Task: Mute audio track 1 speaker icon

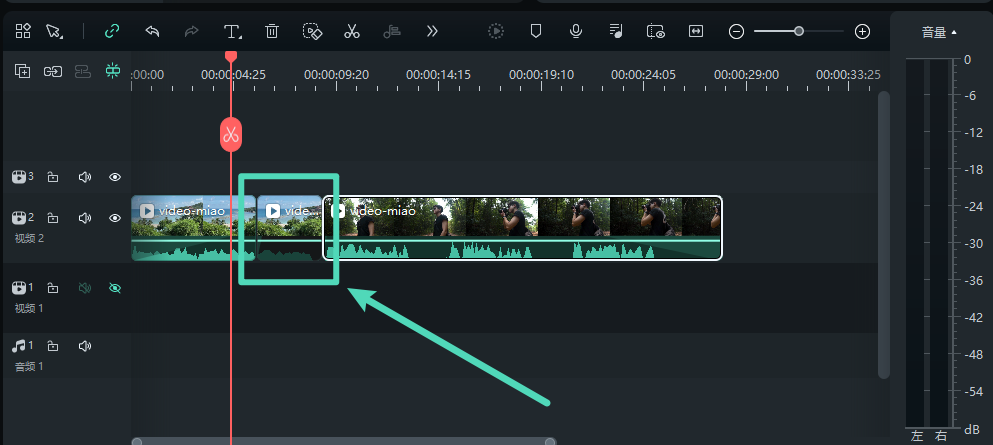Action: click(x=85, y=346)
